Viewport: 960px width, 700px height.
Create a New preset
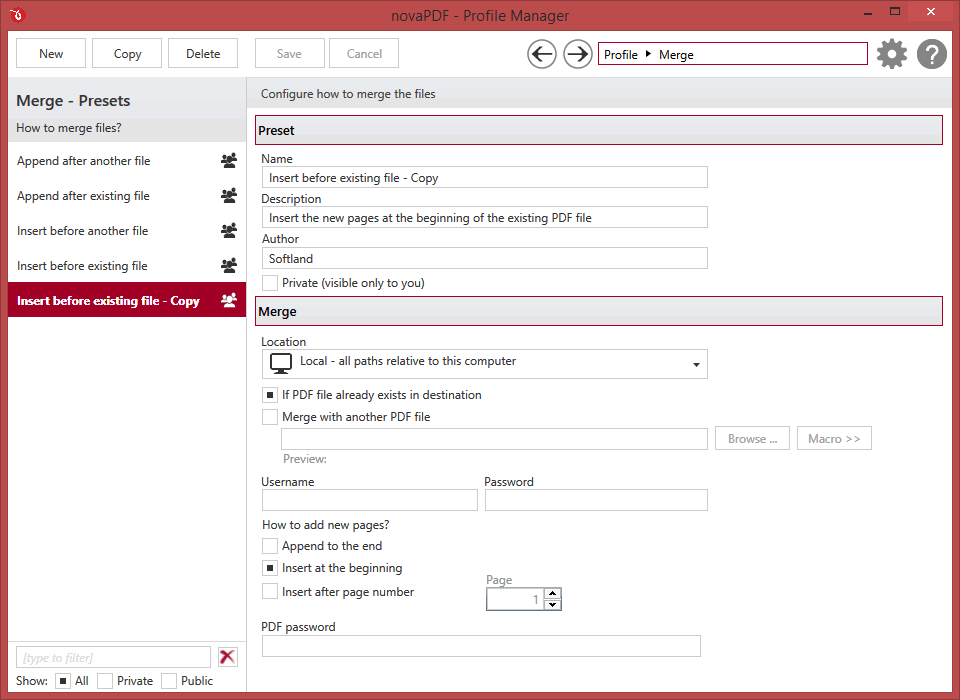point(51,53)
